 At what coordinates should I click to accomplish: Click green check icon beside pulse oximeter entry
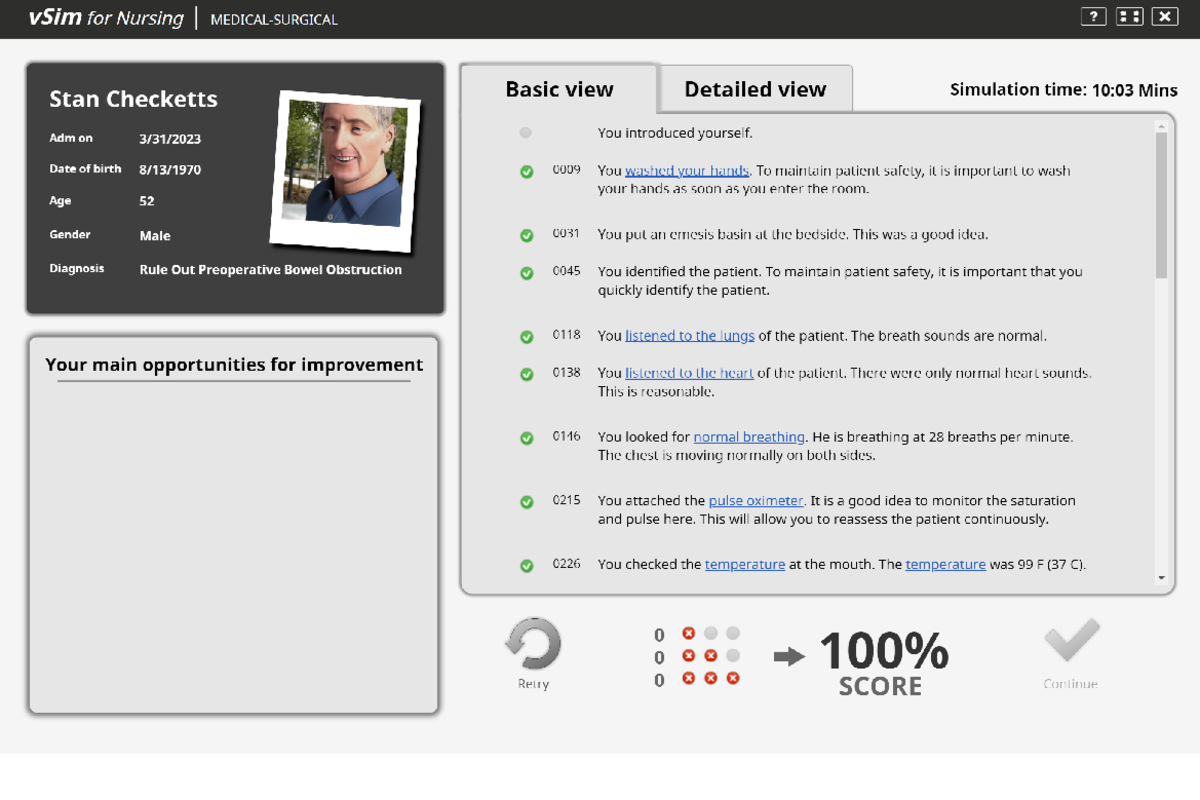tap(527, 502)
